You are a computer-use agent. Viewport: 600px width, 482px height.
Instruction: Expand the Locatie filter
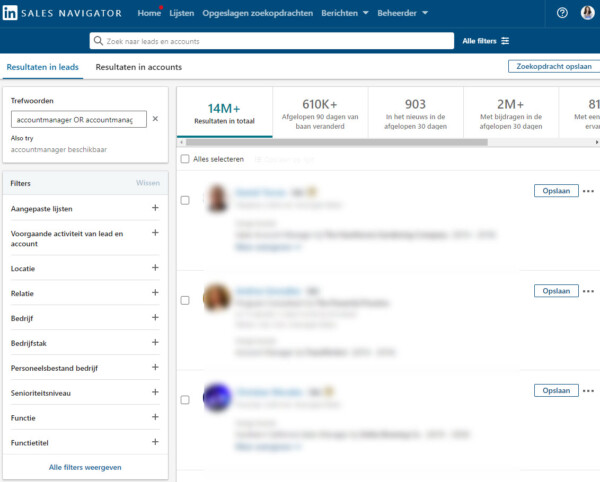pyautogui.click(x=155, y=268)
